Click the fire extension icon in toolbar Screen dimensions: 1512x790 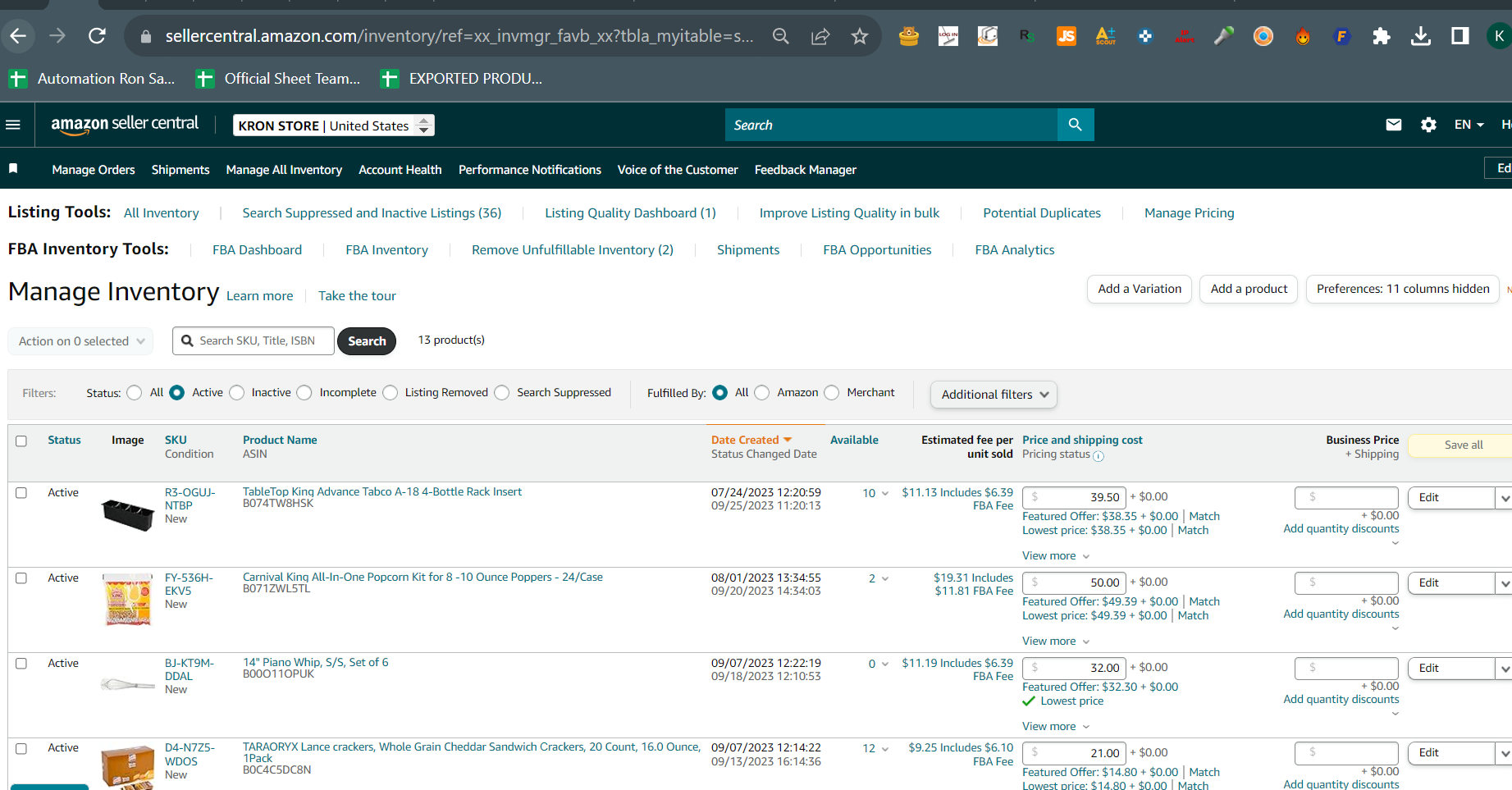tap(1303, 36)
